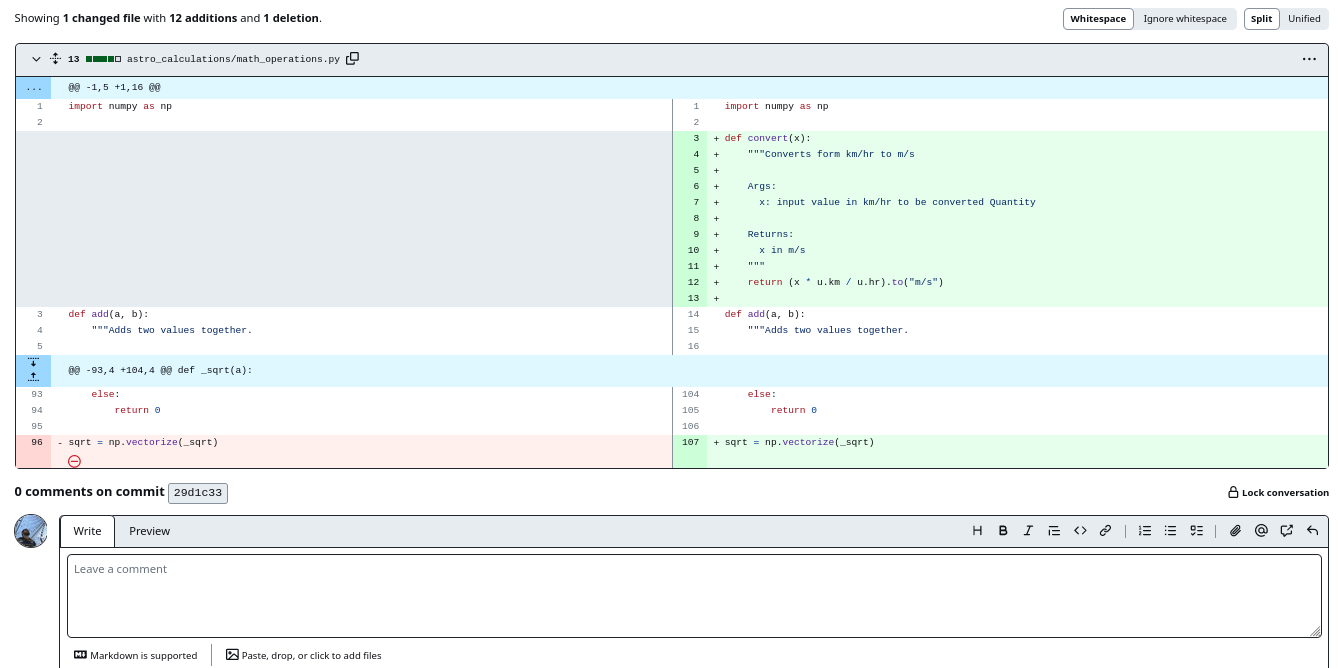Viewport: 1340px width, 668px height.
Task: Insert a code block from the toolbar
Action: click(x=1080, y=531)
